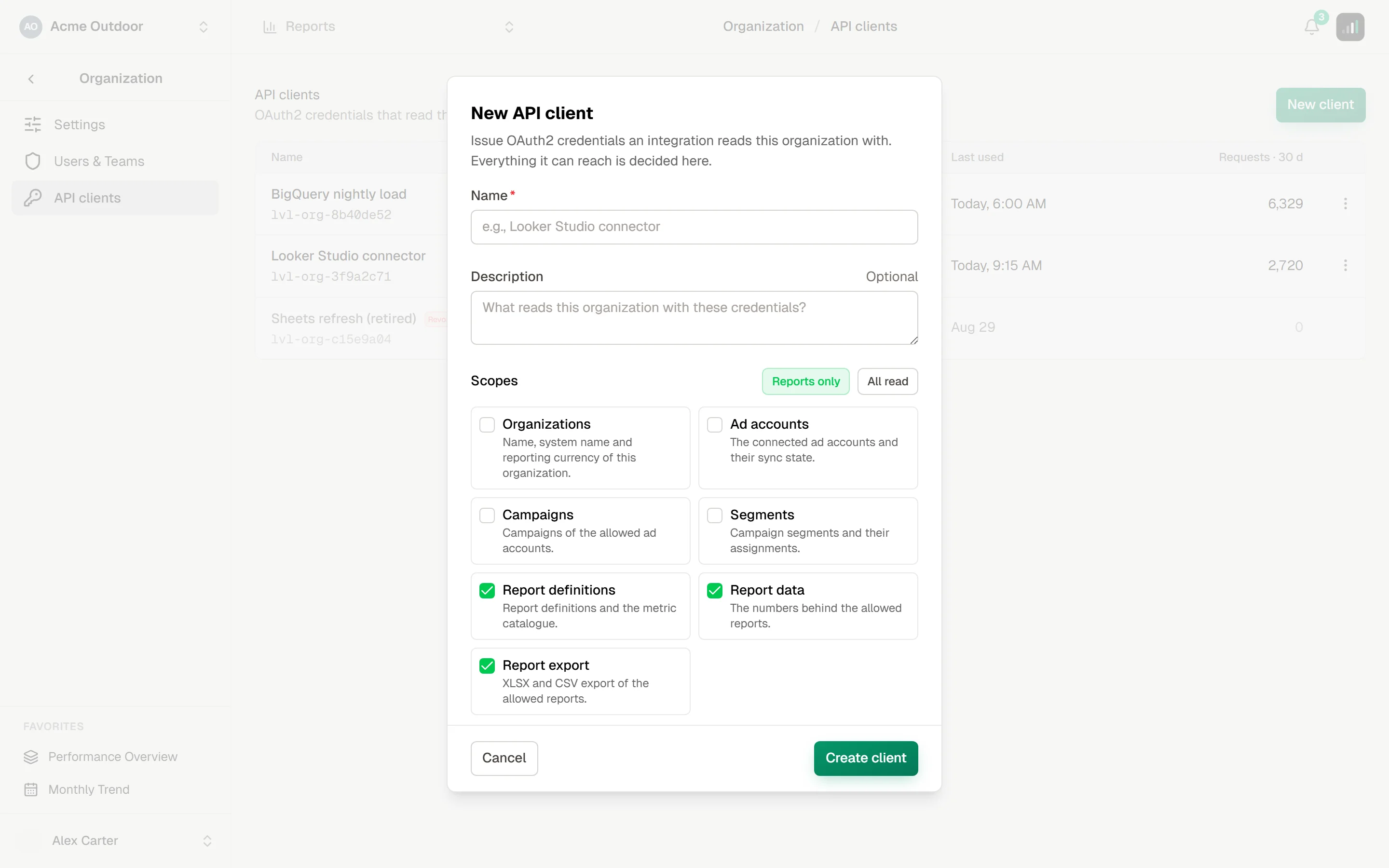Click the Aug 29 last used cell

point(973,326)
